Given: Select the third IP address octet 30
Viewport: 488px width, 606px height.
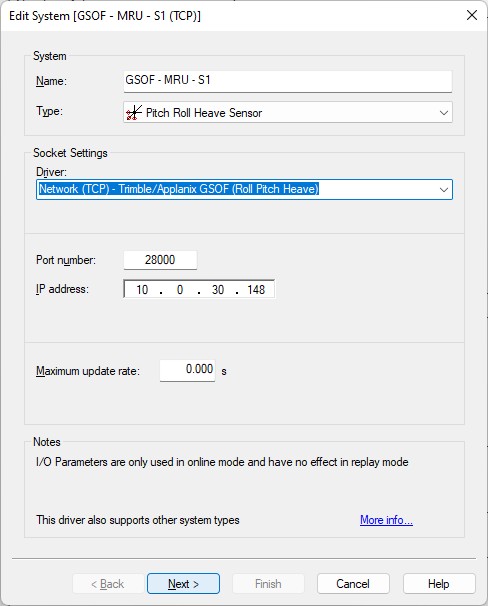Looking at the screenshot, I should (218, 289).
